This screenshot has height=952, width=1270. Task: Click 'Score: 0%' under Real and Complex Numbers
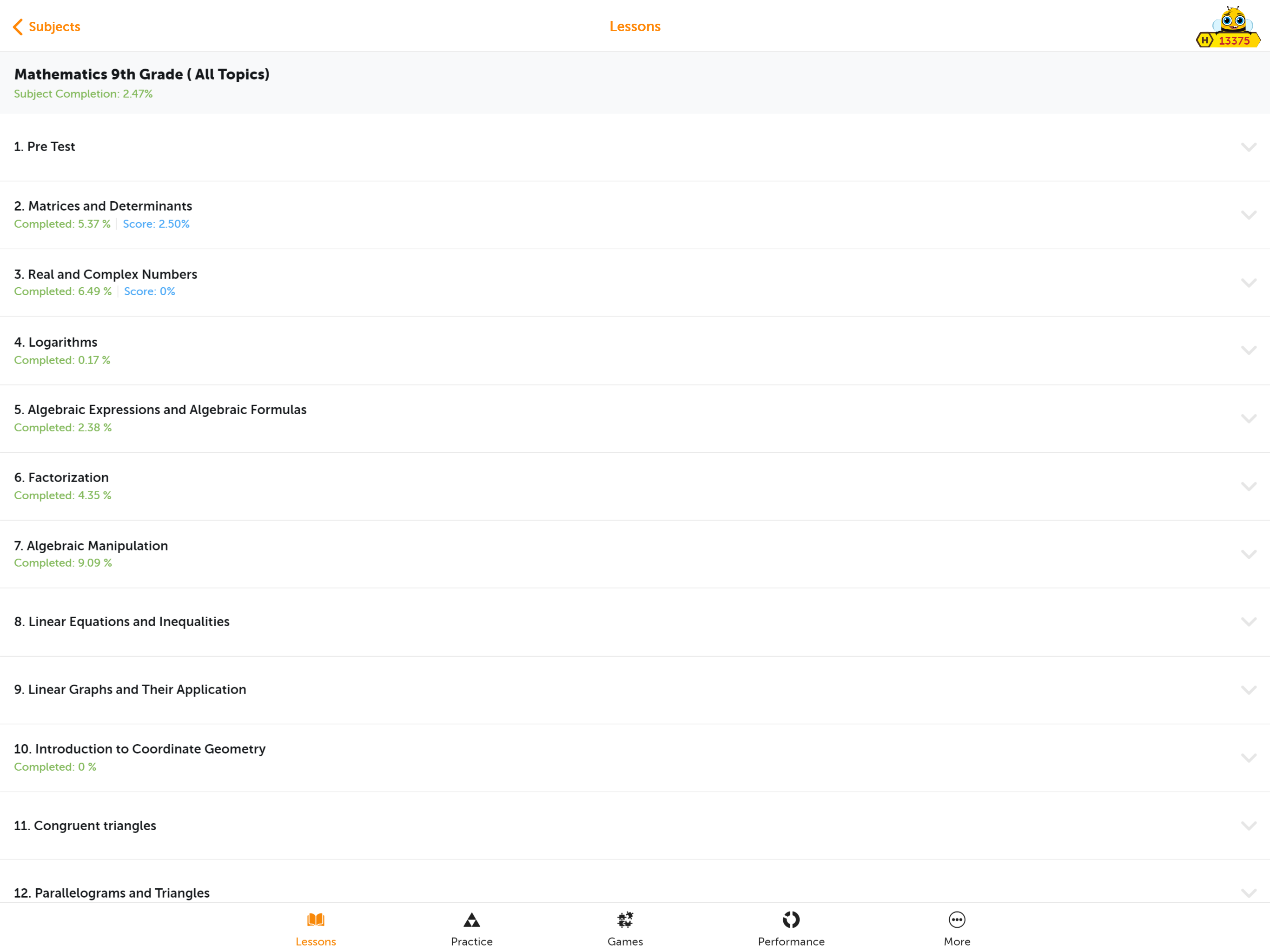pyautogui.click(x=149, y=291)
